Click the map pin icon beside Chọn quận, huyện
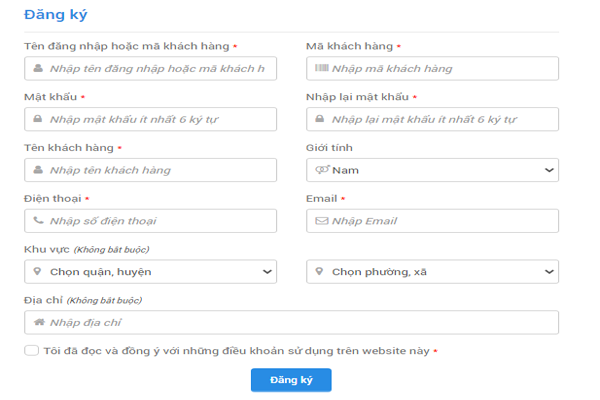This screenshot has height=400, width=600. point(38,272)
